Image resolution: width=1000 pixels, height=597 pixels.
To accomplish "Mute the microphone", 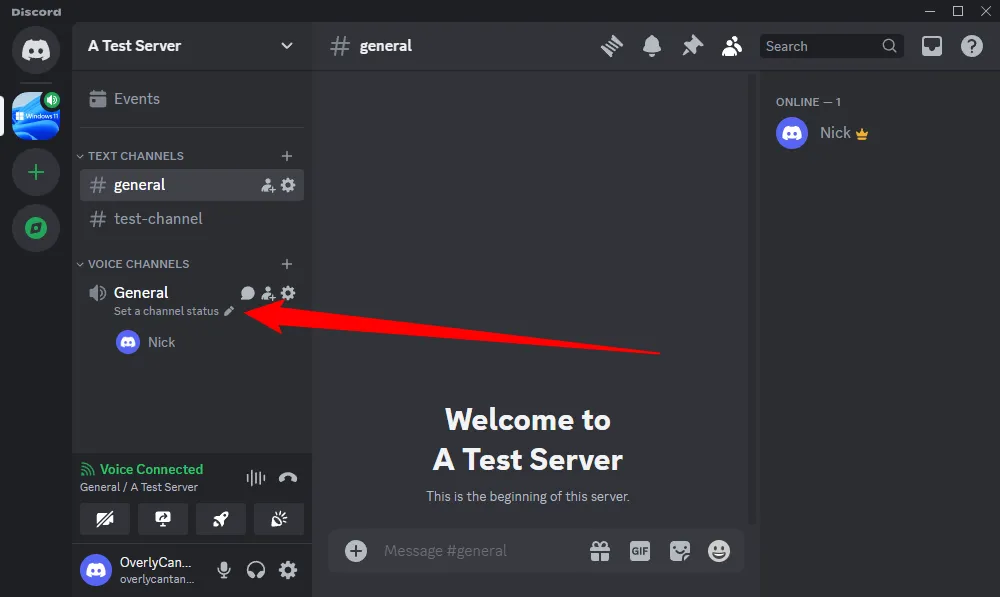I will [224, 570].
